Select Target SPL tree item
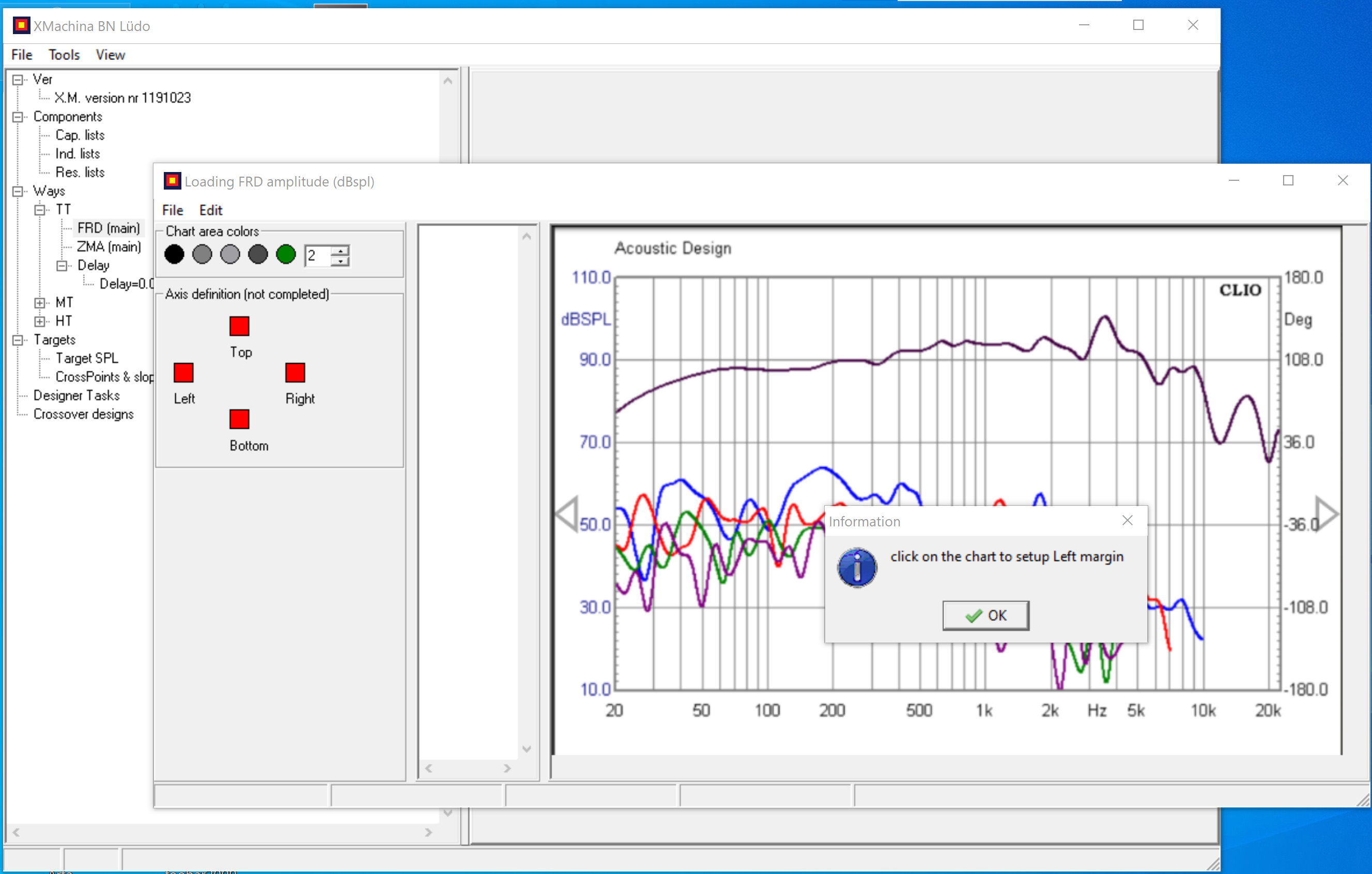 point(87,358)
